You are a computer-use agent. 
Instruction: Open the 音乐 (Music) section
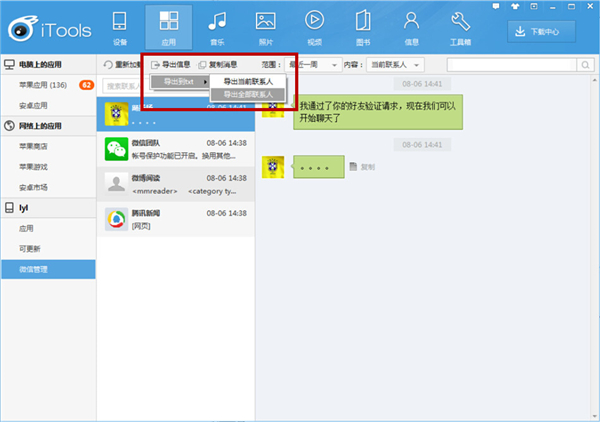point(217,28)
